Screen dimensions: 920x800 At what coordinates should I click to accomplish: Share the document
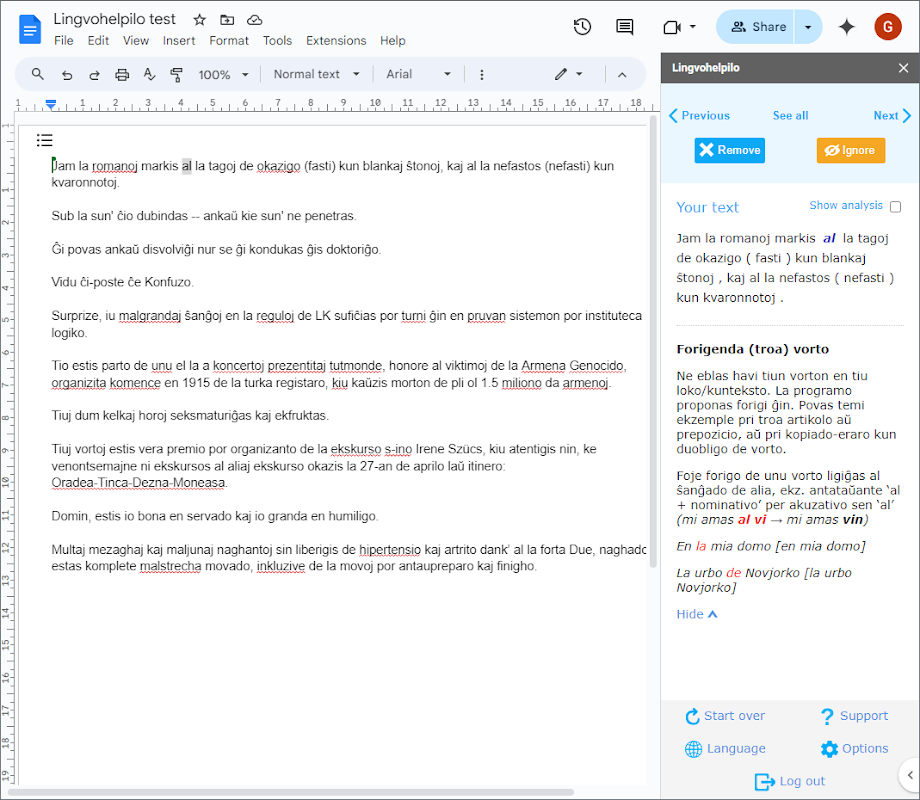pos(756,27)
